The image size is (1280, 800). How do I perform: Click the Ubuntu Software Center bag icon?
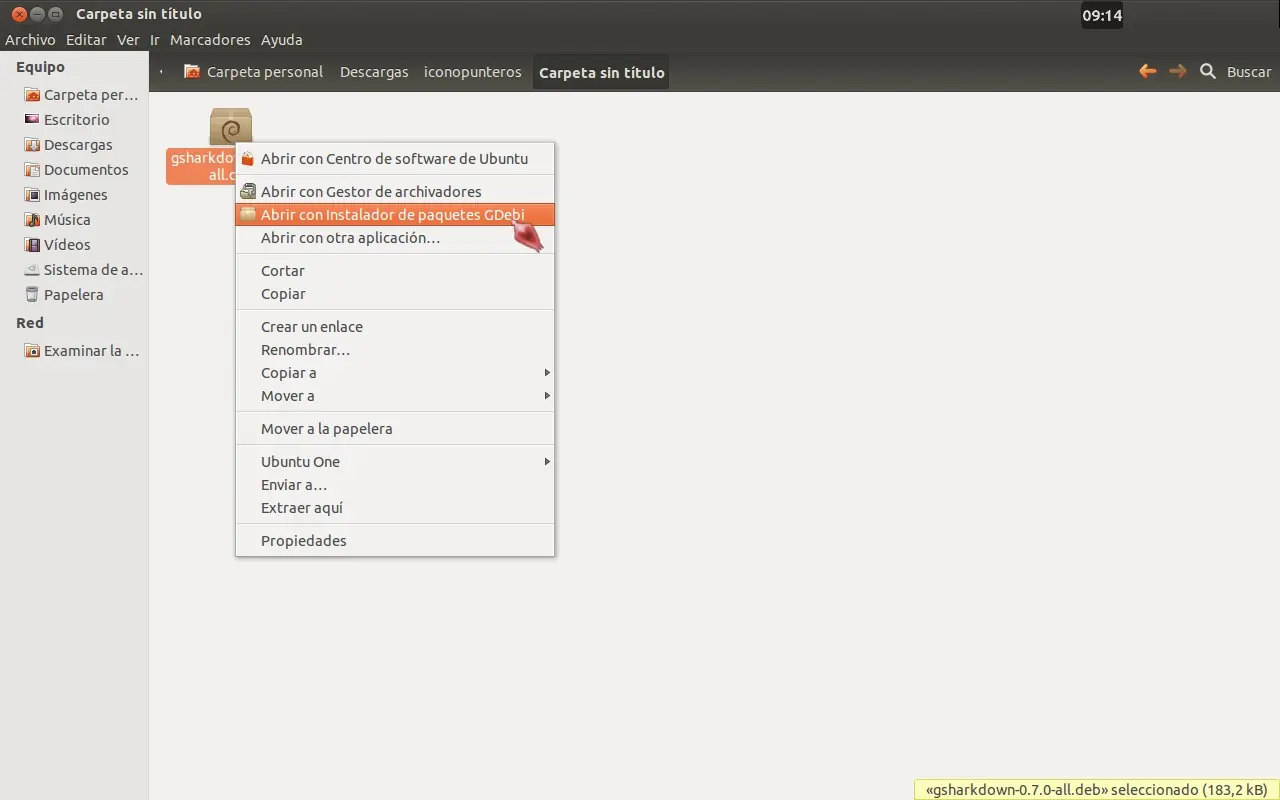pos(247,159)
